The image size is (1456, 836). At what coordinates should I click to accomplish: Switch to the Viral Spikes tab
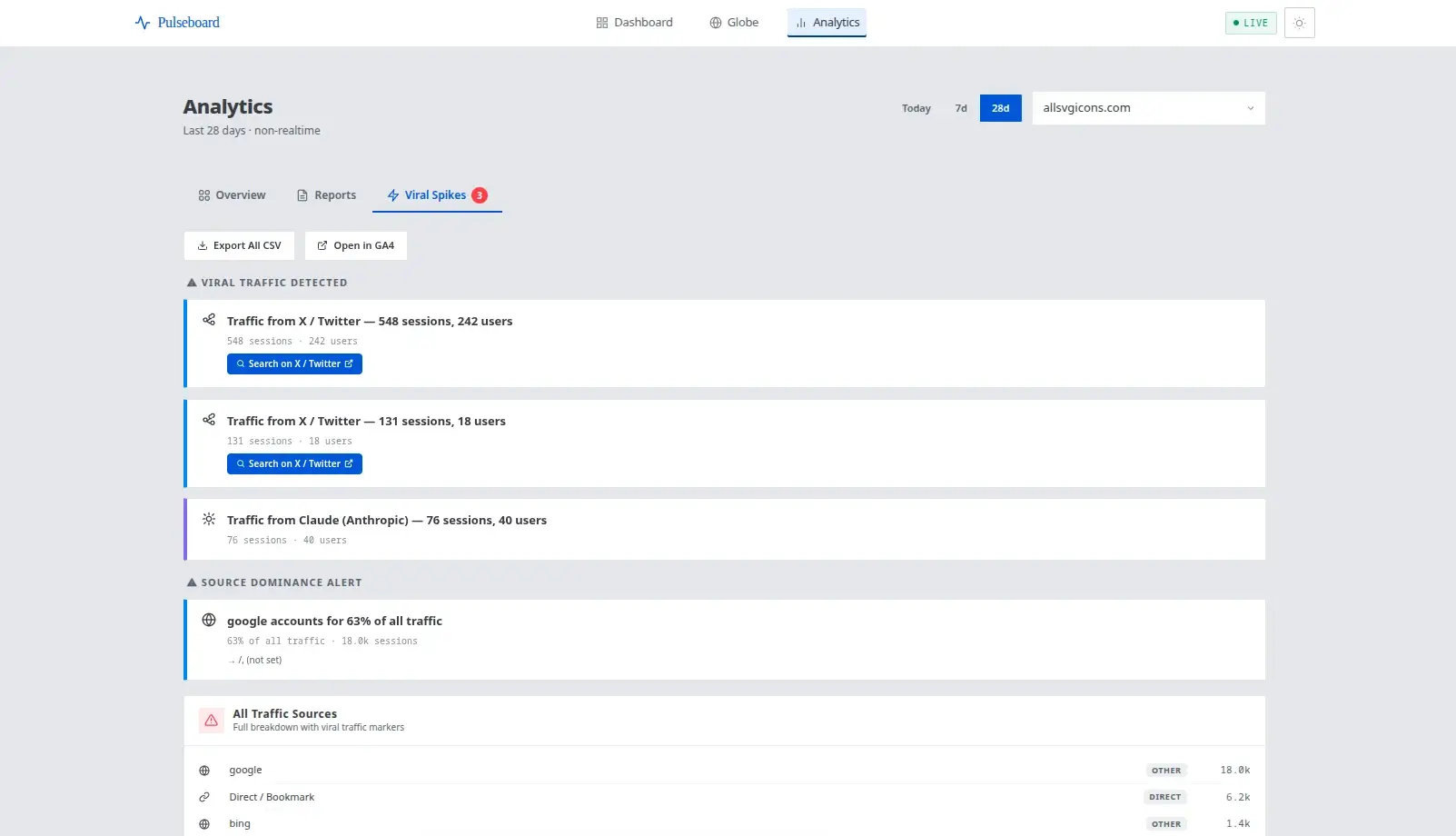tap(437, 195)
